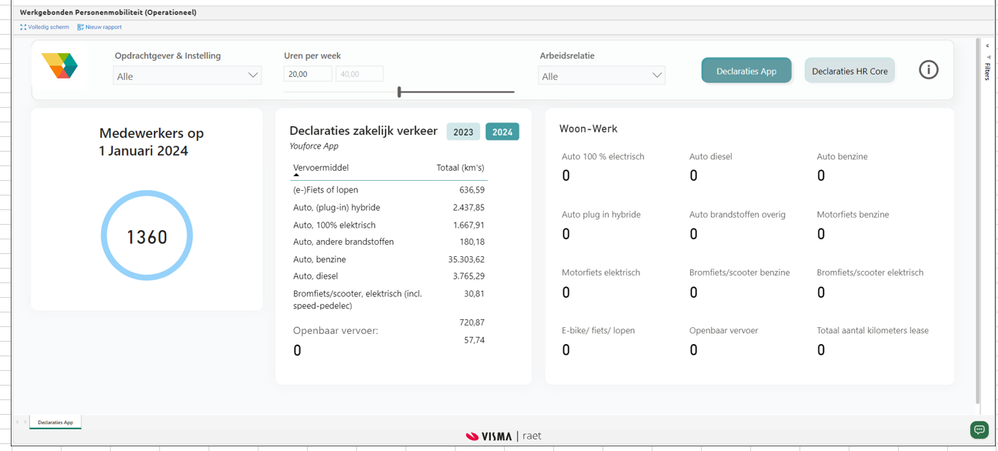The height and width of the screenshot is (451, 998).
Task: Click the value 720,87
Action: 472,323
